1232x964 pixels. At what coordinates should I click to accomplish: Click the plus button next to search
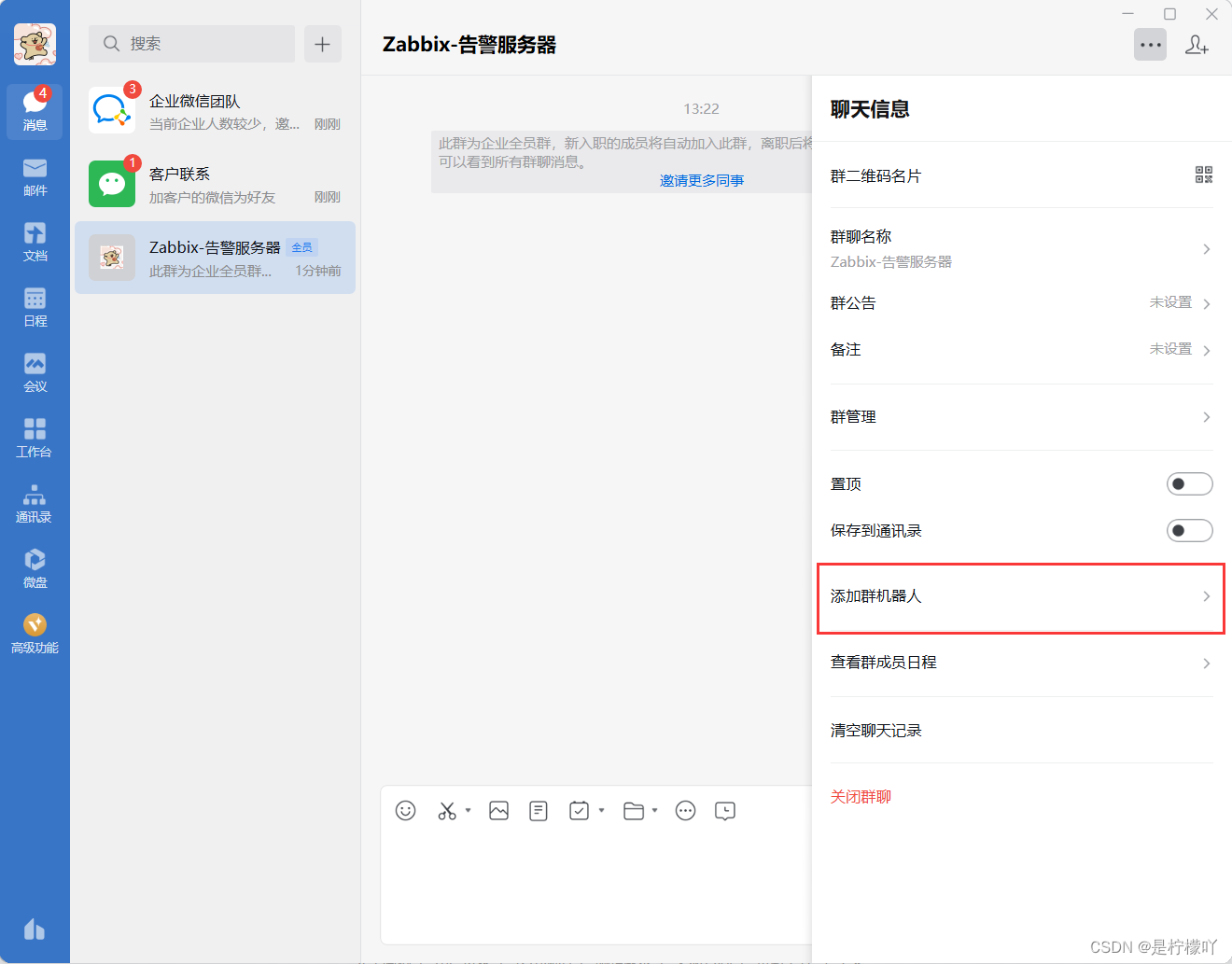coord(323,44)
